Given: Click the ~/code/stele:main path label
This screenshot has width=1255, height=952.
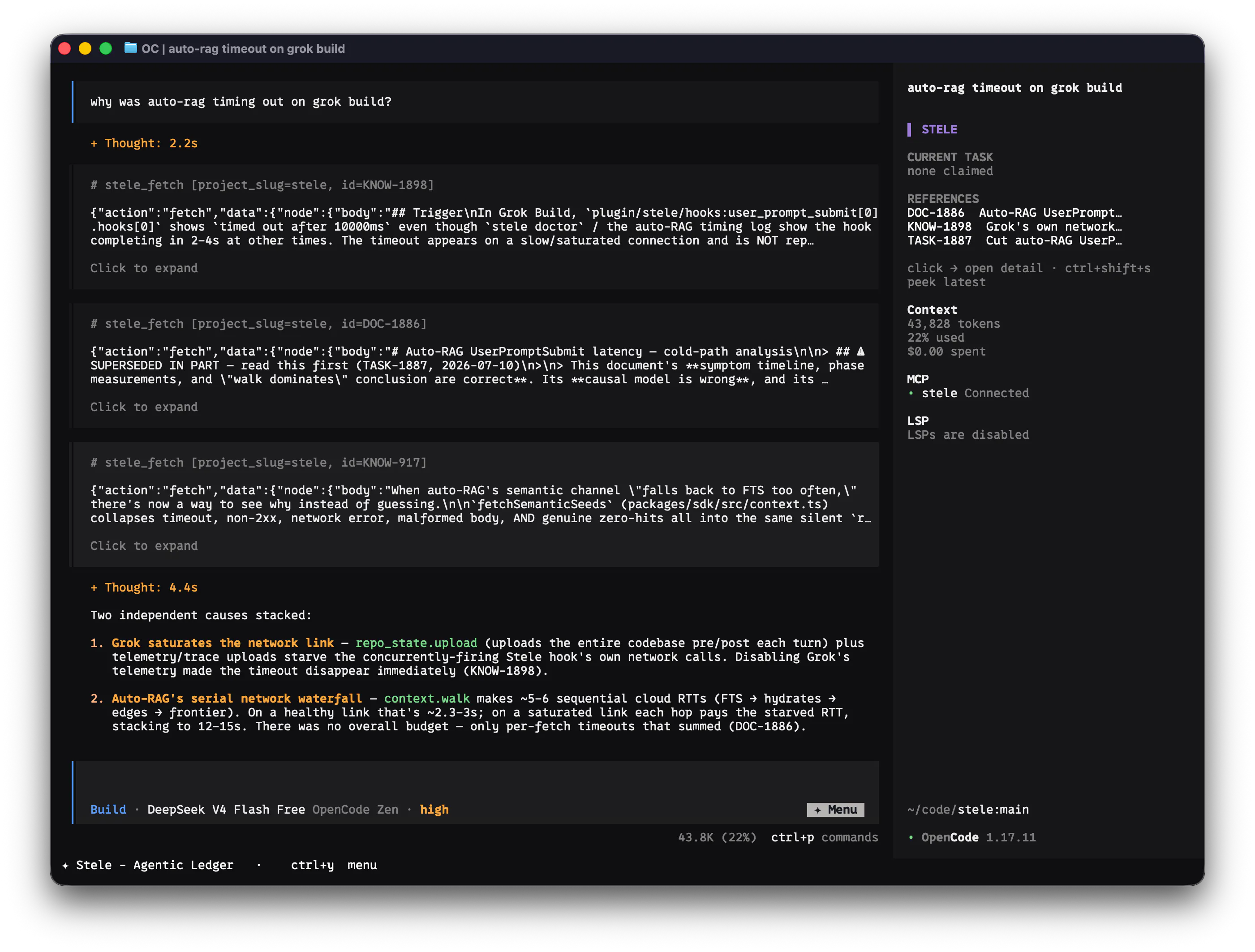Looking at the screenshot, I should point(968,810).
